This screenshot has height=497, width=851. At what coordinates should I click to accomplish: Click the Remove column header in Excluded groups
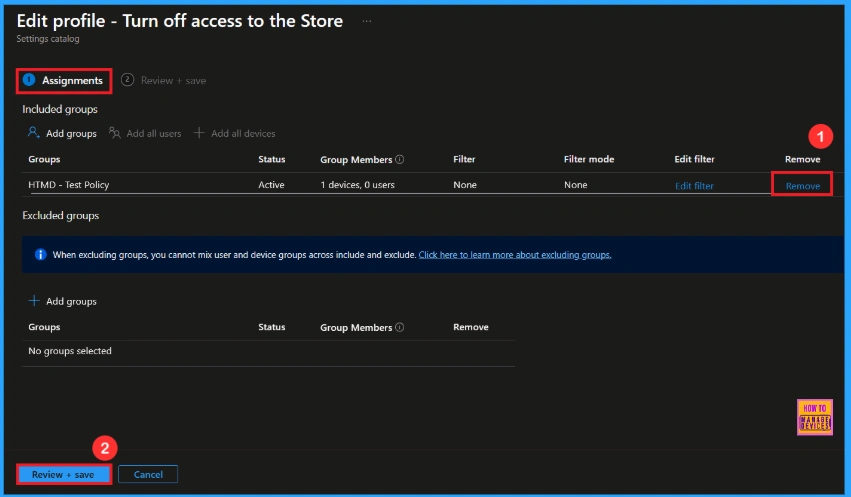tap(471, 327)
